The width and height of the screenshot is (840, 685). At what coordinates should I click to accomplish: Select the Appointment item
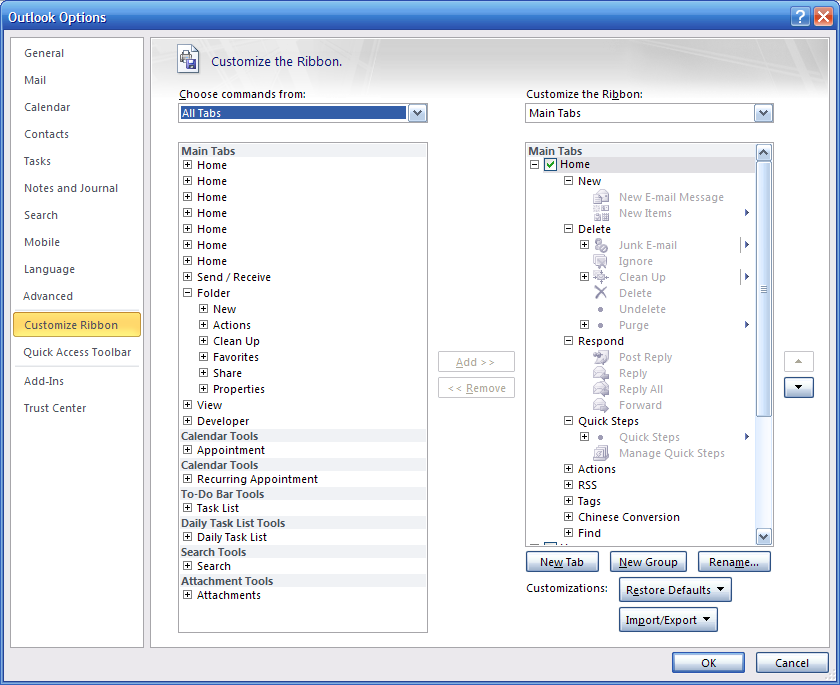[231, 450]
